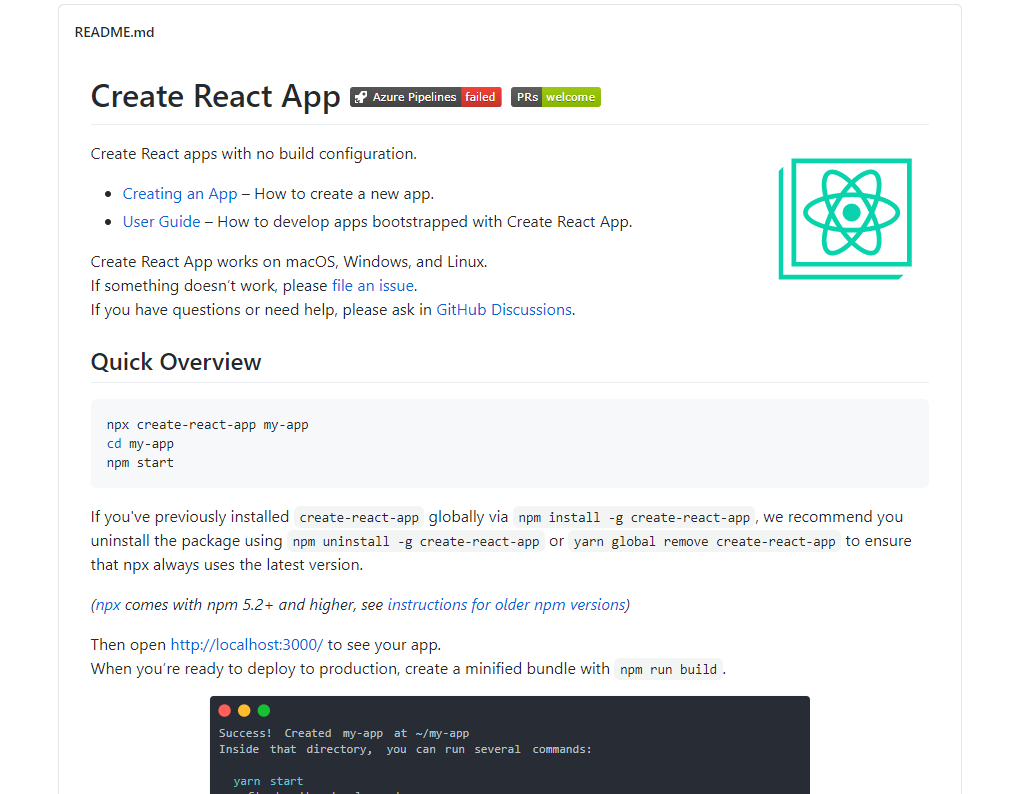Image resolution: width=1022 pixels, height=794 pixels.
Task: Click the README.md file title
Action: 114,33
